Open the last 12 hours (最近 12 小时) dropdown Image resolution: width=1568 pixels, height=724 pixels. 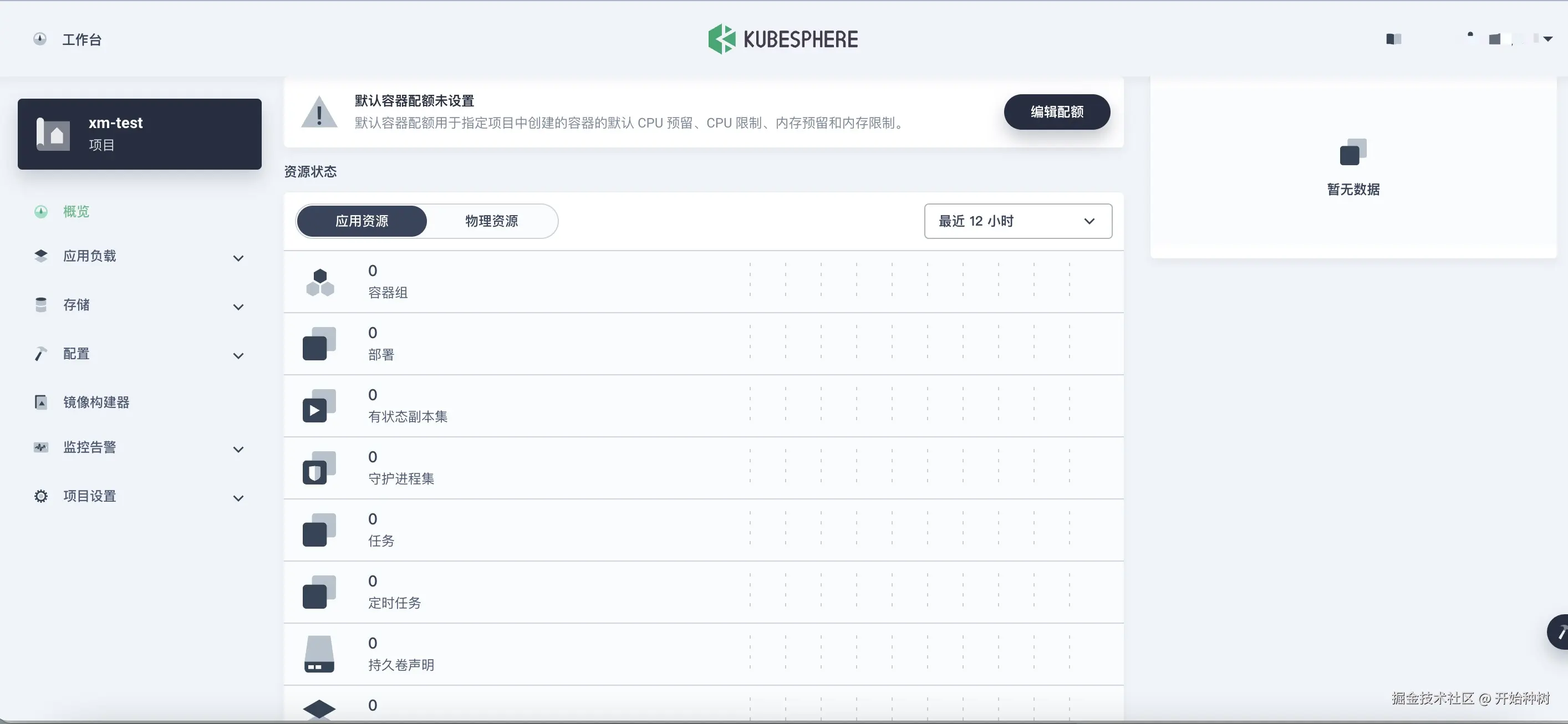[x=1017, y=221]
